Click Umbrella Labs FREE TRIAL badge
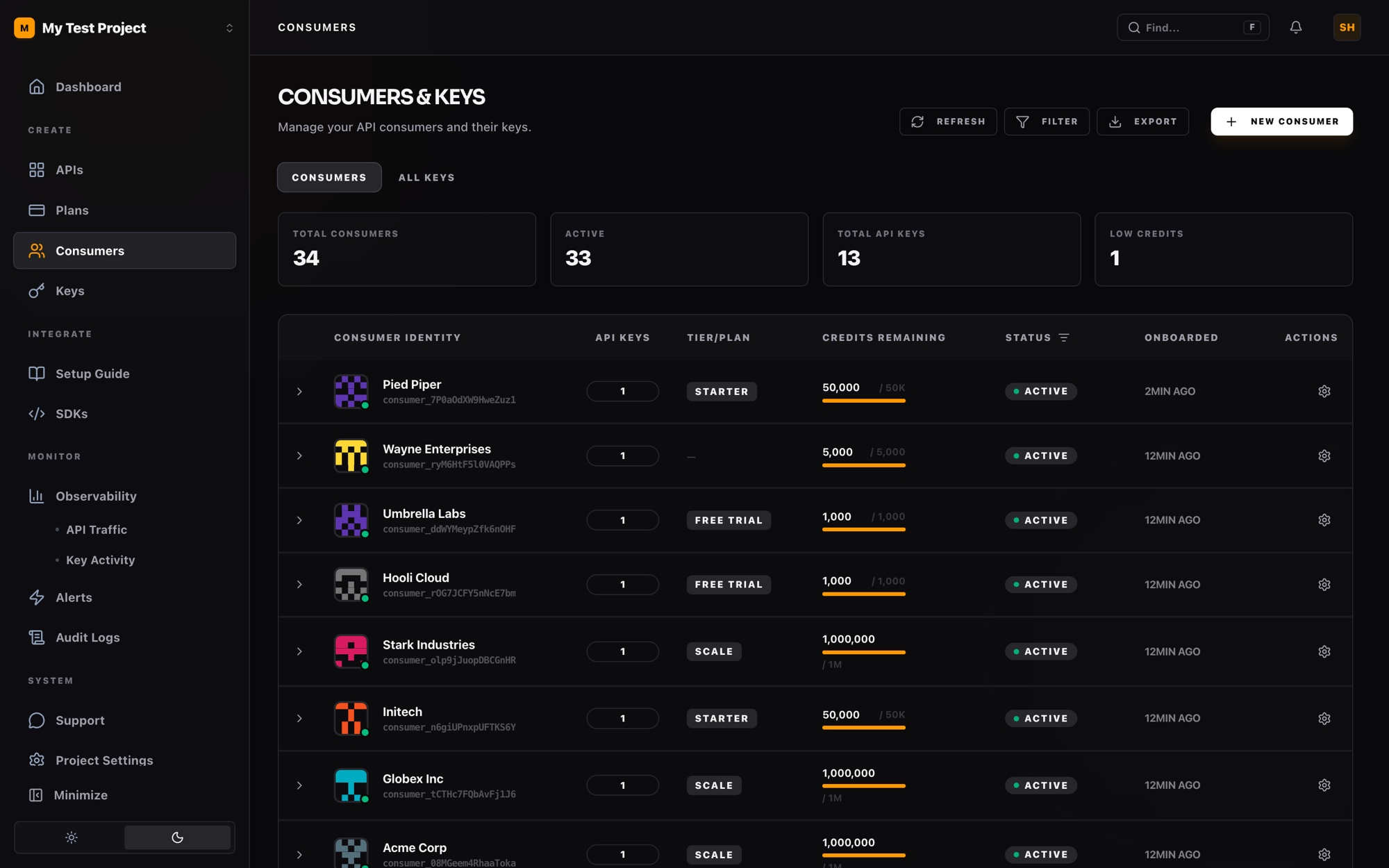The image size is (1389, 868). click(x=729, y=521)
